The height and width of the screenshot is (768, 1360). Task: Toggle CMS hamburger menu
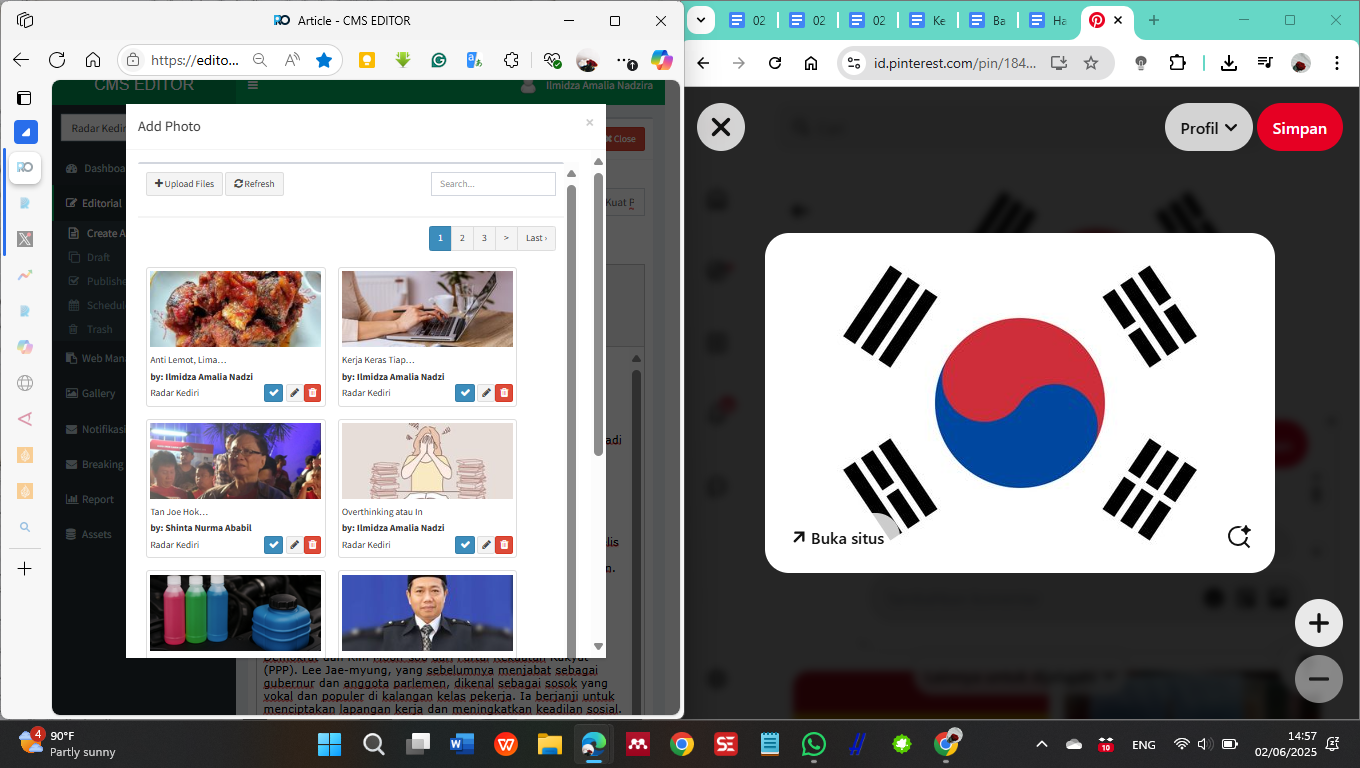coord(253,86)
